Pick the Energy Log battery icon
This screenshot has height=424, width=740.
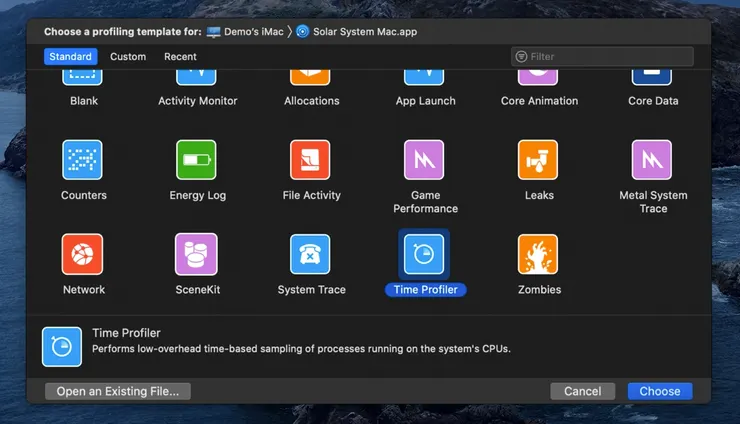(196, 160)
